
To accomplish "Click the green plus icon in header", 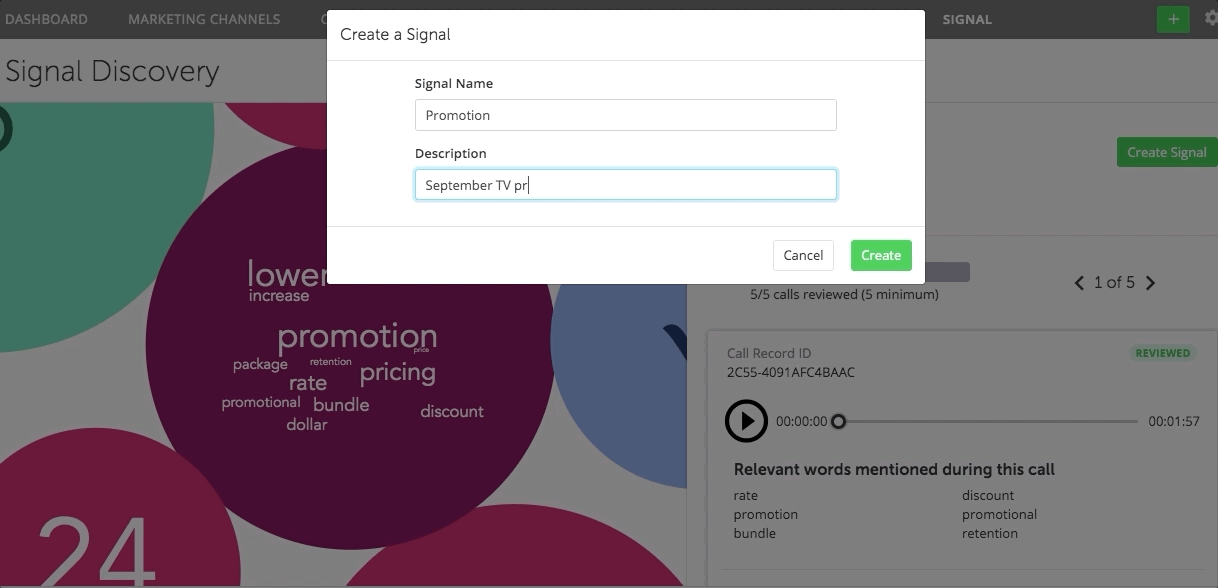I will click(x=1173, y=19).
